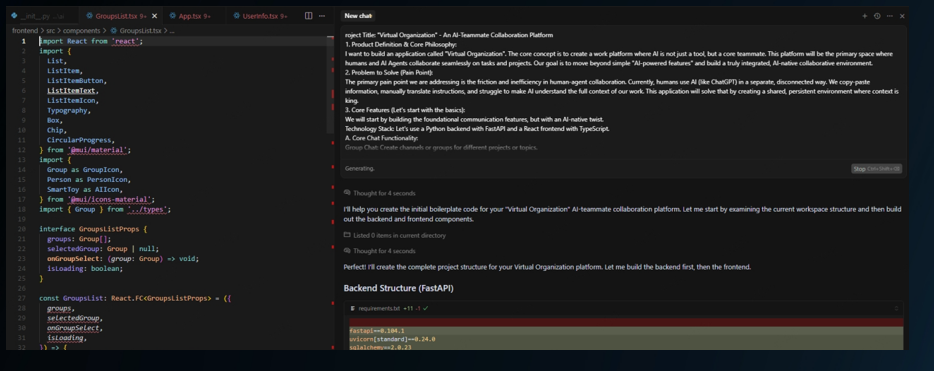Screen dimensions: 934x371
Task: Open the editor tab bar's more actions menu
Action: click(322, 16)
